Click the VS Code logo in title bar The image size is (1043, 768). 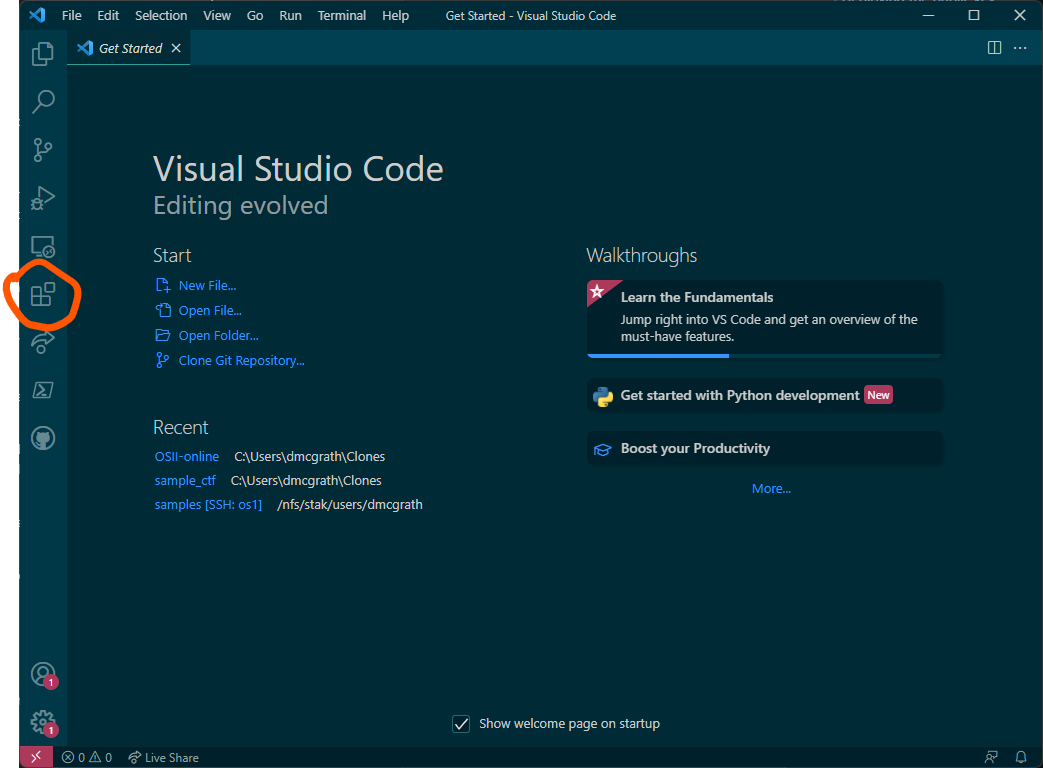click(37, 15)
